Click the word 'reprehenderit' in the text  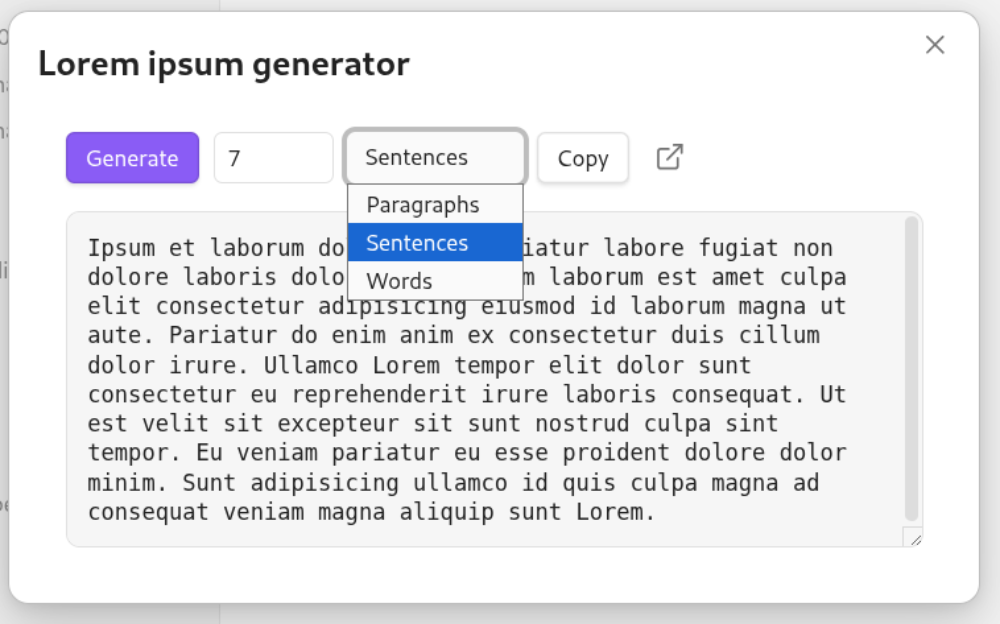click(x=379, y=394)
